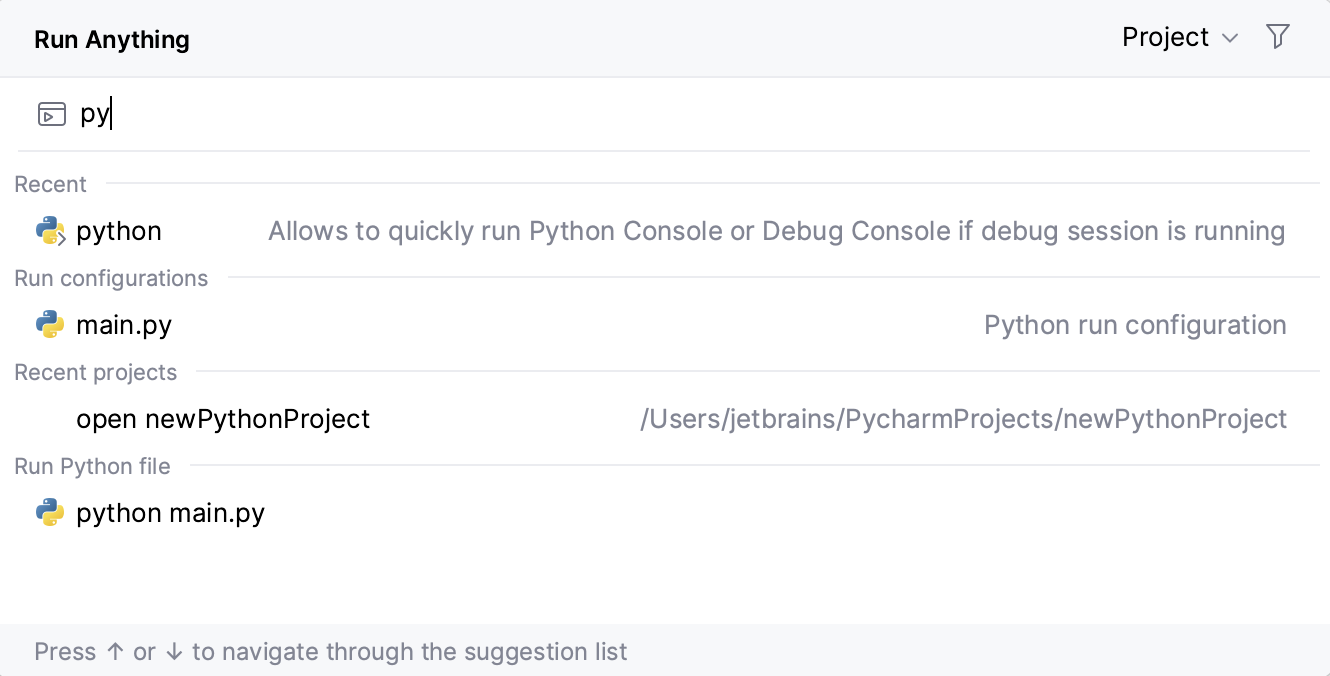Choose 'open newPythonProject' from the list

223,419
